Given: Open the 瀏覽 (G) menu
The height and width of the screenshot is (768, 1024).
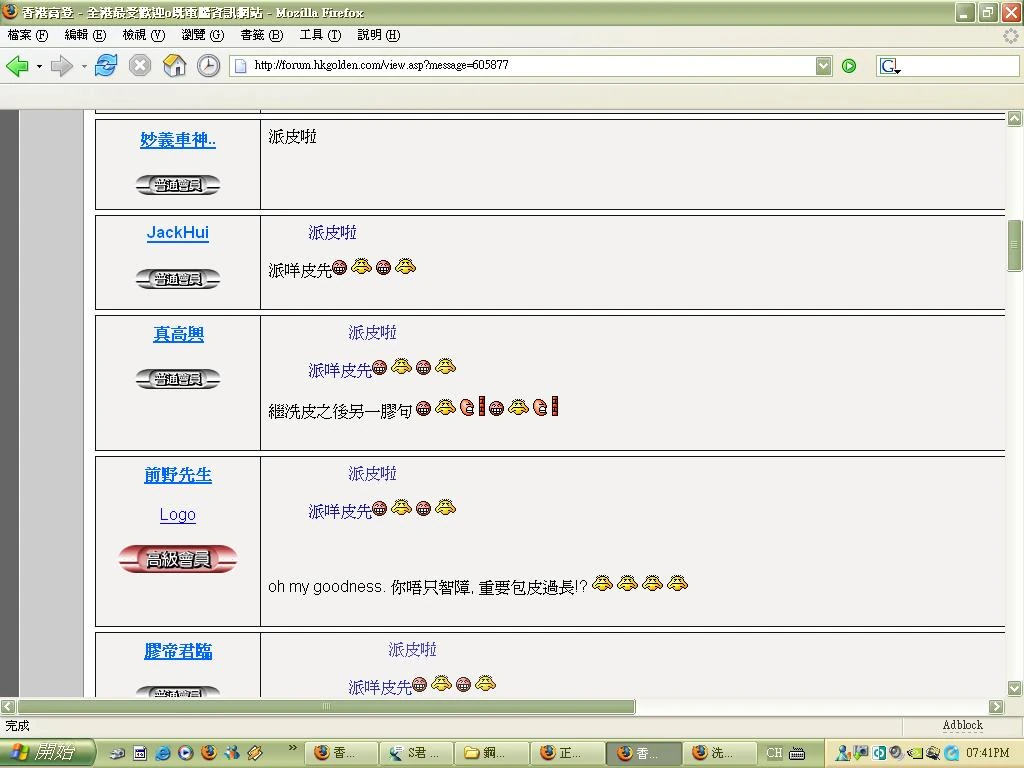Looking at the screenshot, I should pos(202,35).
